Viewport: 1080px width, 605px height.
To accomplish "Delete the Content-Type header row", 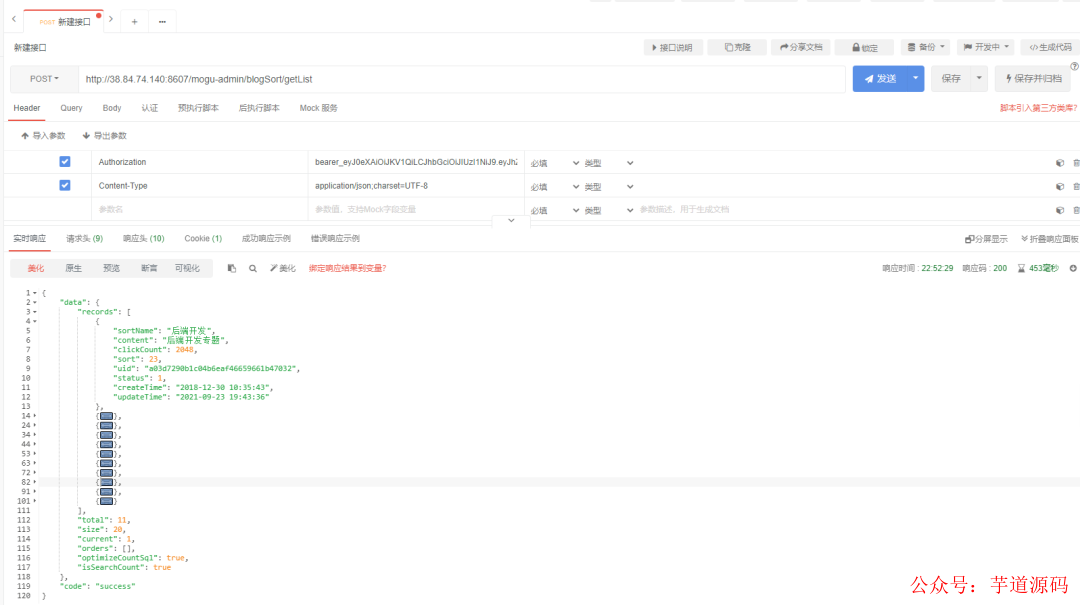I will tap(1076, 187).
